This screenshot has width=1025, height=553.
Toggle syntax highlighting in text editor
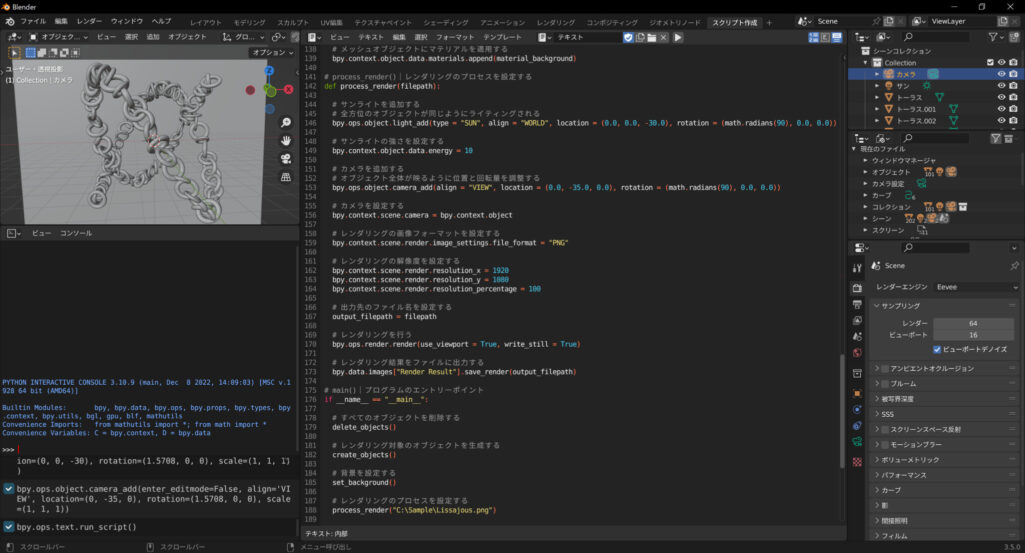pyautogui.click(x=837, y=37)
